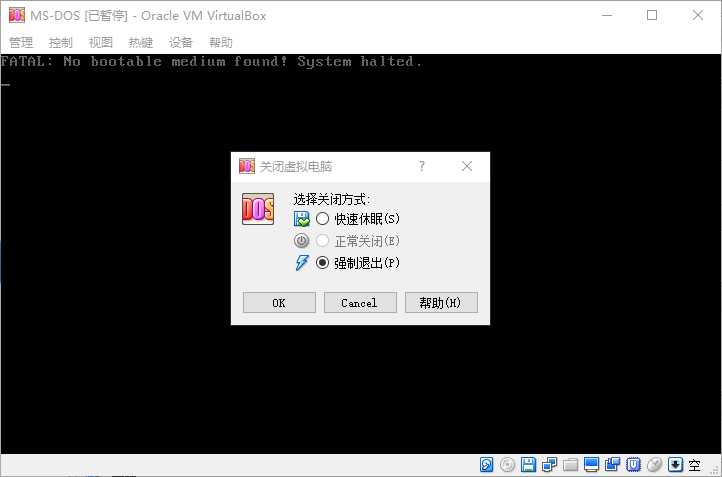Image resolution: width=722 pixels, height=477 pixels.
Task: Select the 强制退出(P) radio button
Action: (322, 263)
